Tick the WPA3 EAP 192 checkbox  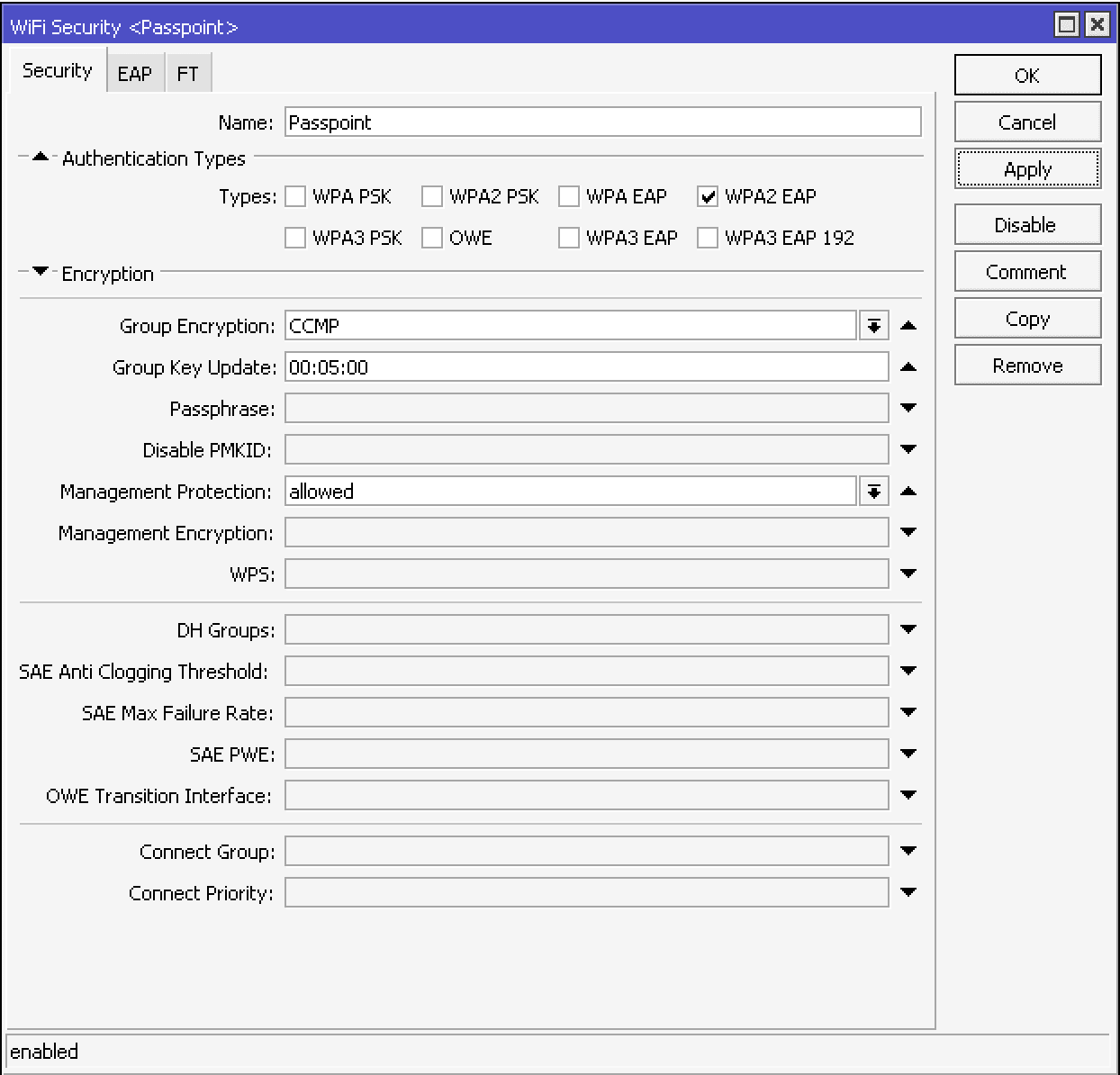[708, 238]
